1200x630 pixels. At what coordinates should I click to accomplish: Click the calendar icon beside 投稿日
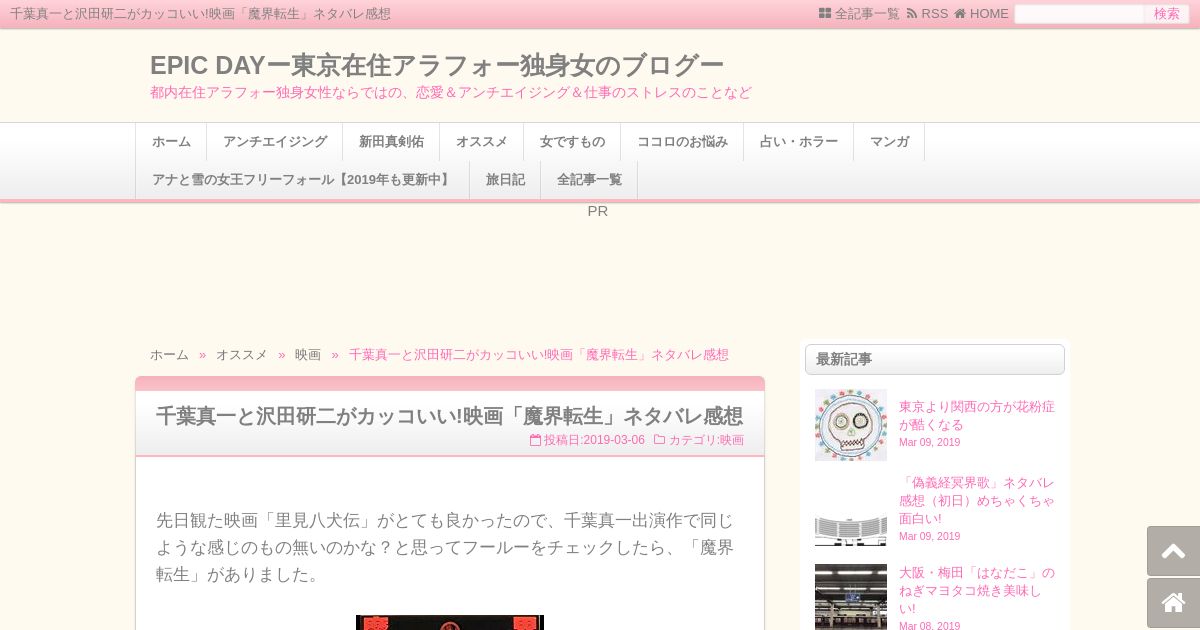pyautogui.click(x=535, y=440)
